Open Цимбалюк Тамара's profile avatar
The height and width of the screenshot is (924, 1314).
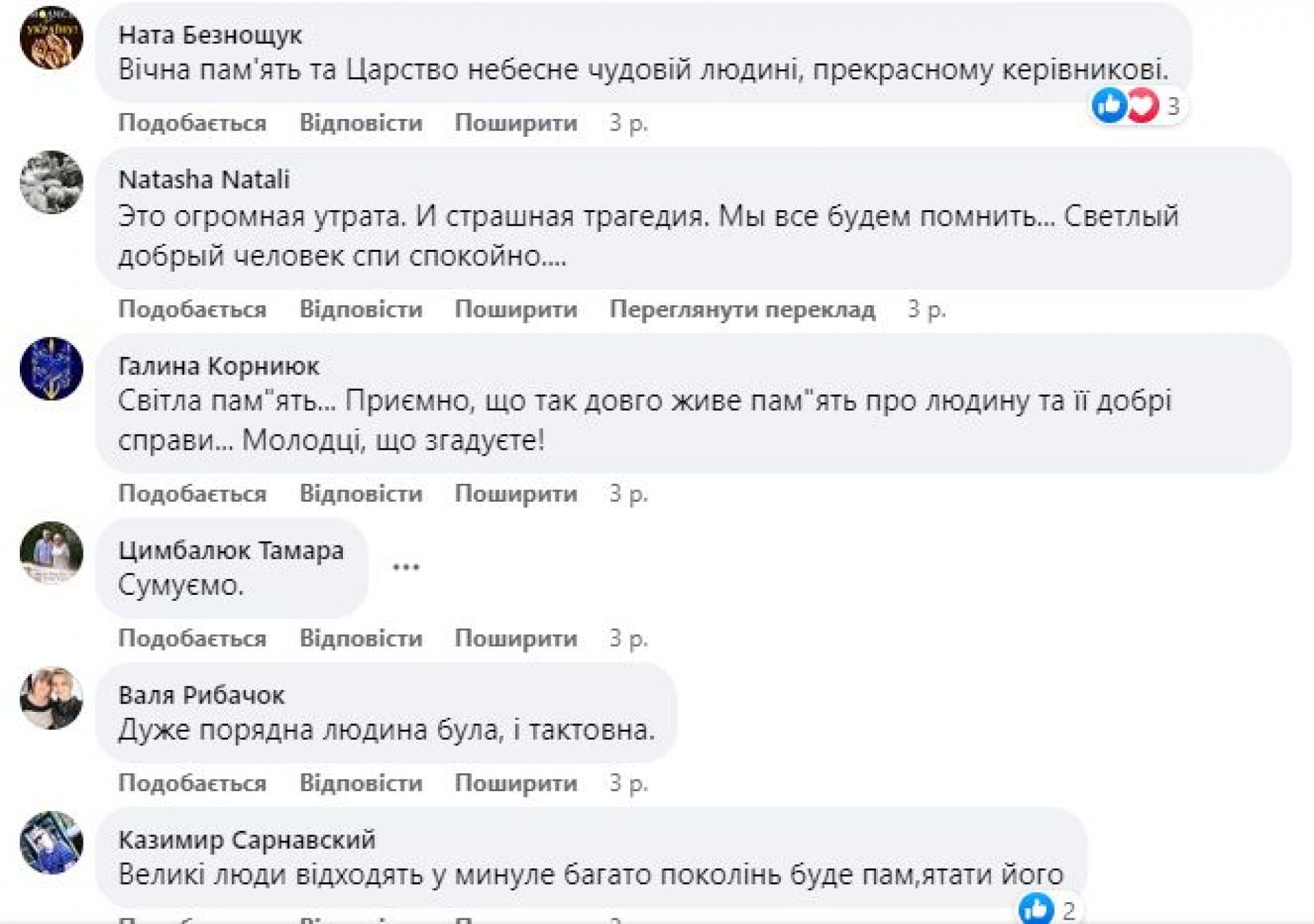(51, 553)
